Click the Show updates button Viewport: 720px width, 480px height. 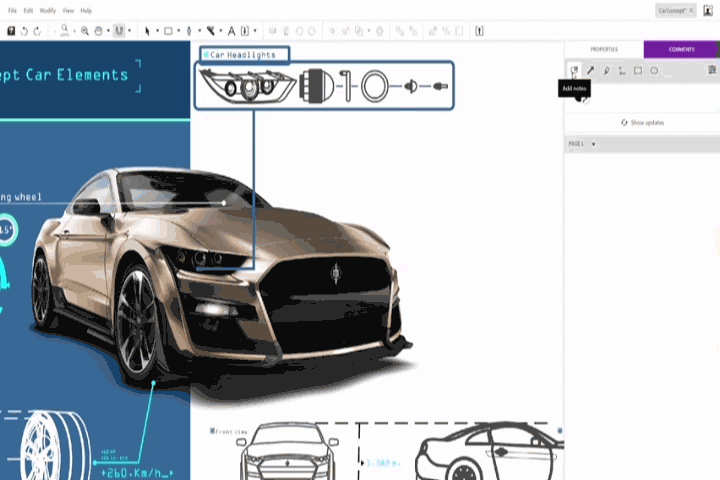click(x=642, y=123)
